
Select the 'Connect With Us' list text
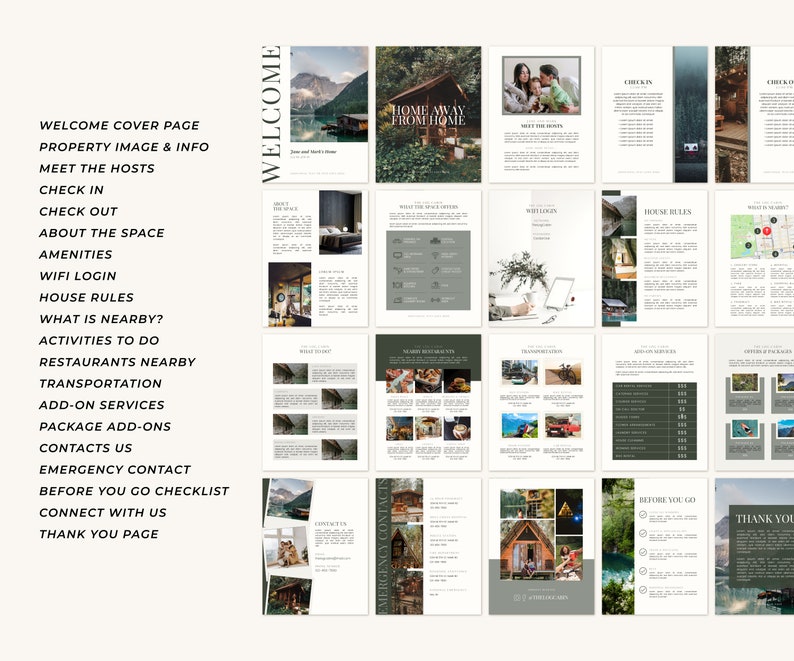coord(103,513)
